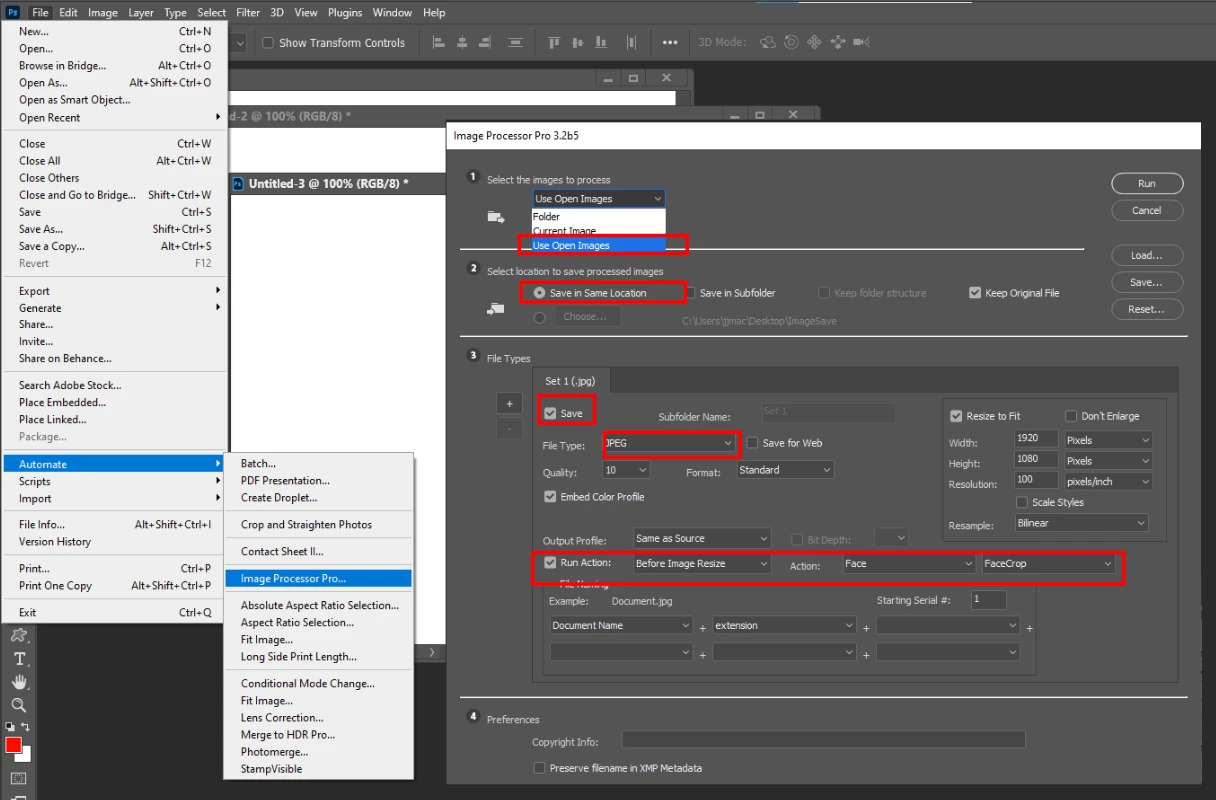1216x800 pixels.
Task: Toggle Quick Mask mode icon
Action: pyautogui.click(x=19, y=779)
